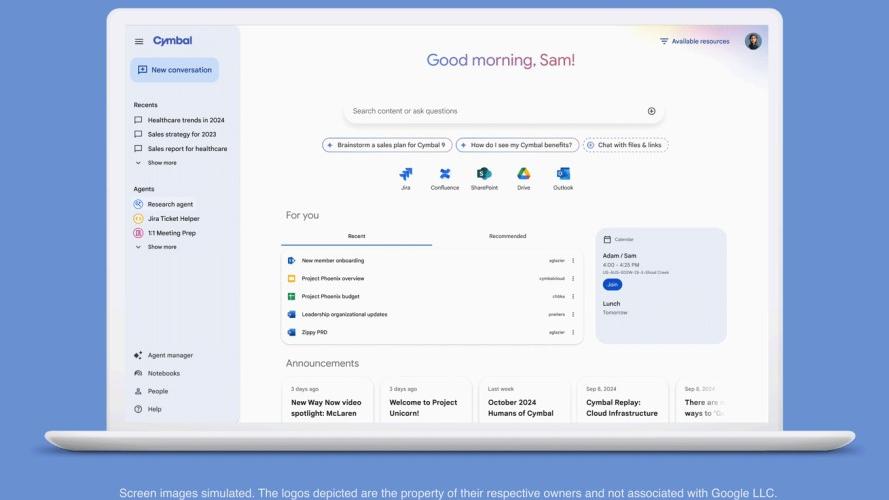Open more options for Zippy PRD
This screenshot has height=500, width=889.
pyautogui.click(x=573, y=333)
